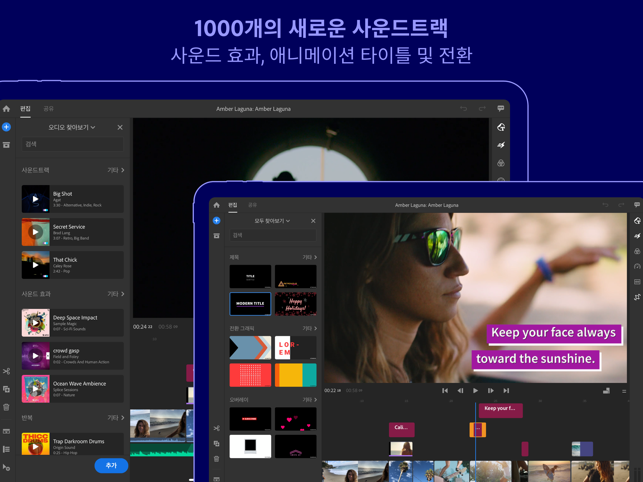Click the blue plus button in the front window
The height and width of the screenshot is (482, 643).
click(x=217, y=221)
